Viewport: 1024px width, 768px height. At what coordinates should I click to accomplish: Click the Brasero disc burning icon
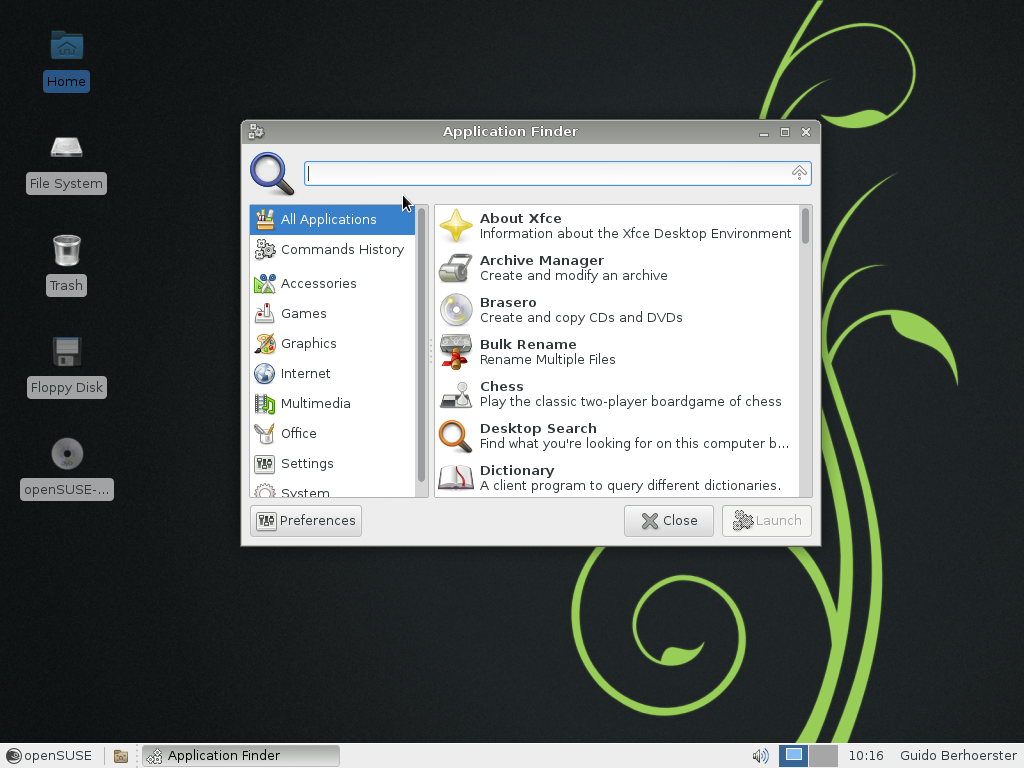click(456, 310)
